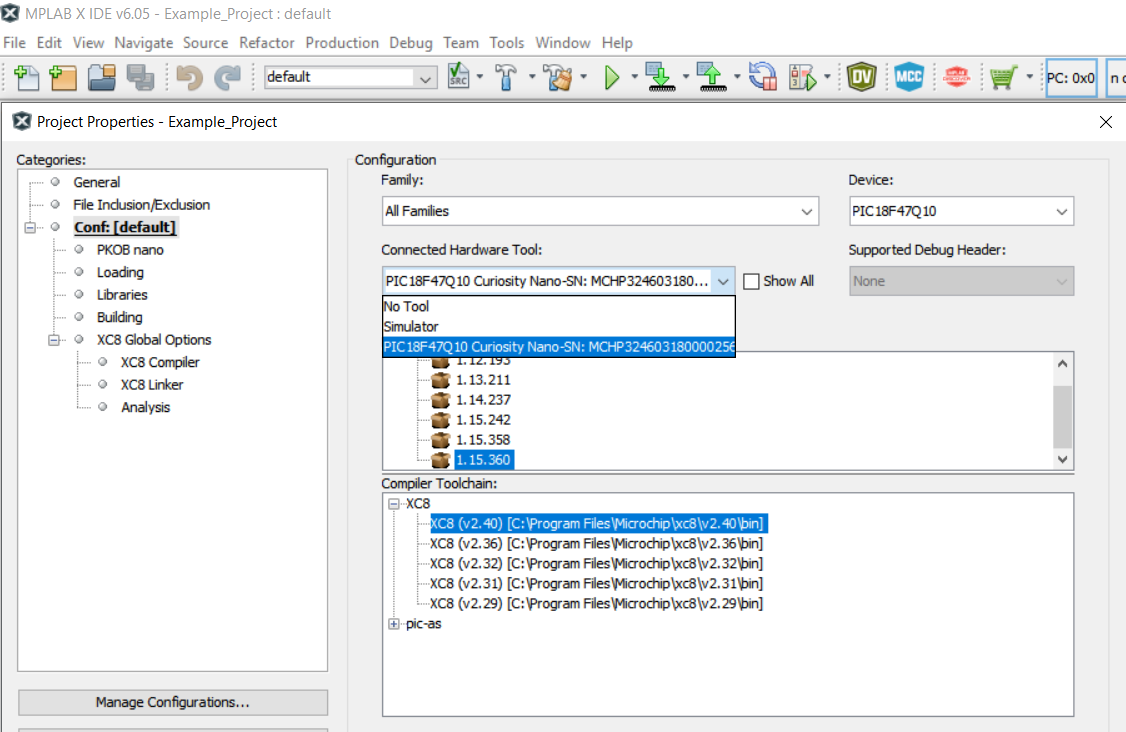The width and height of the screenshot is (1126, 732).
Task: Select the Building category
Action: pos(119,317)
